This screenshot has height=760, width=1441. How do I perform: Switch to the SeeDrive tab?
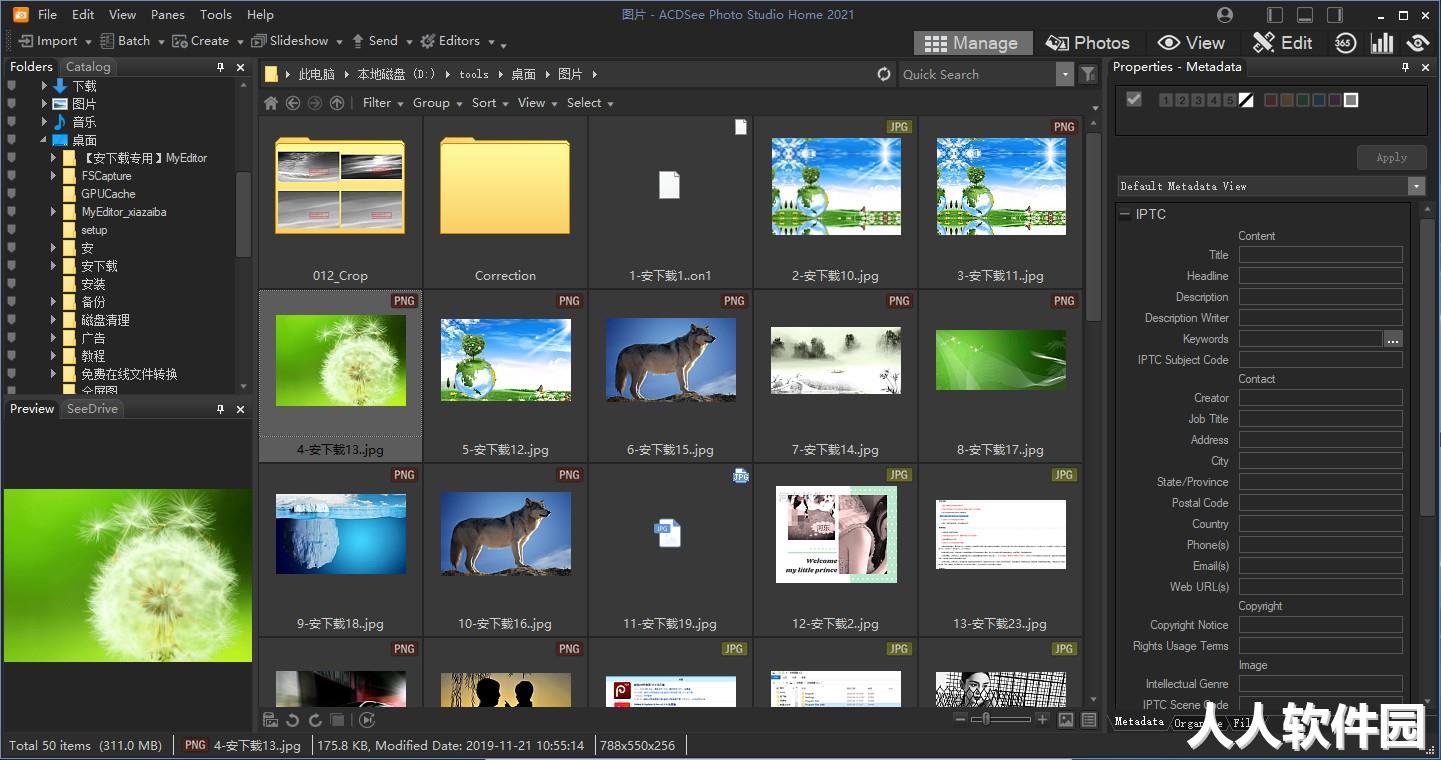click(92, 409)
